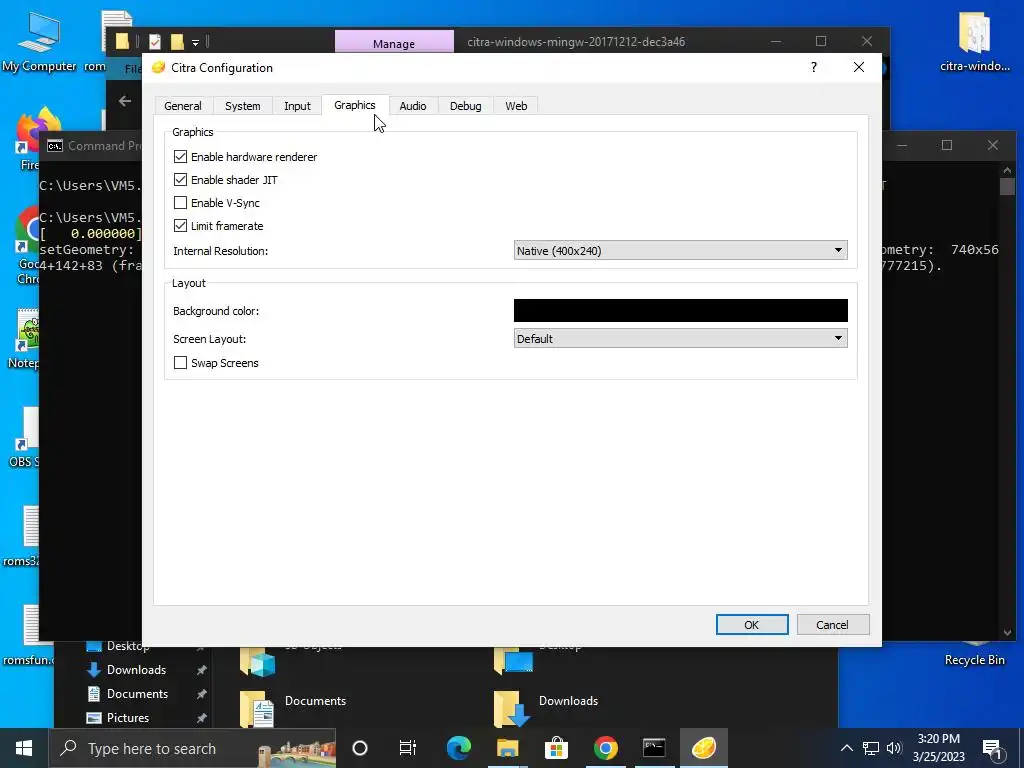Select the roms32 file on desktop
The width and height of the screenshot is (1024, 768).
point(22,536)
